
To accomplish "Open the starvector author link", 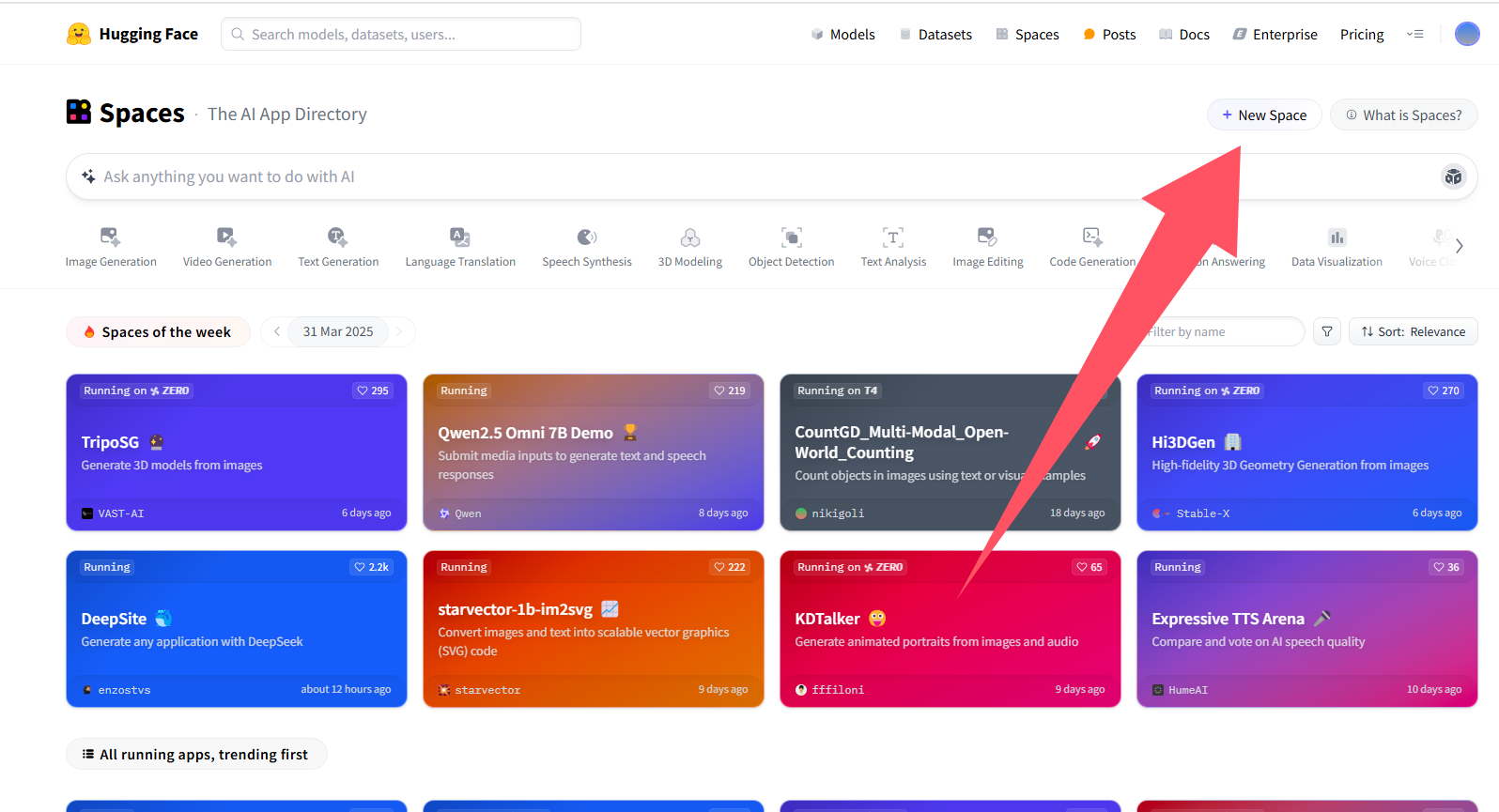I will coord(479,690).
